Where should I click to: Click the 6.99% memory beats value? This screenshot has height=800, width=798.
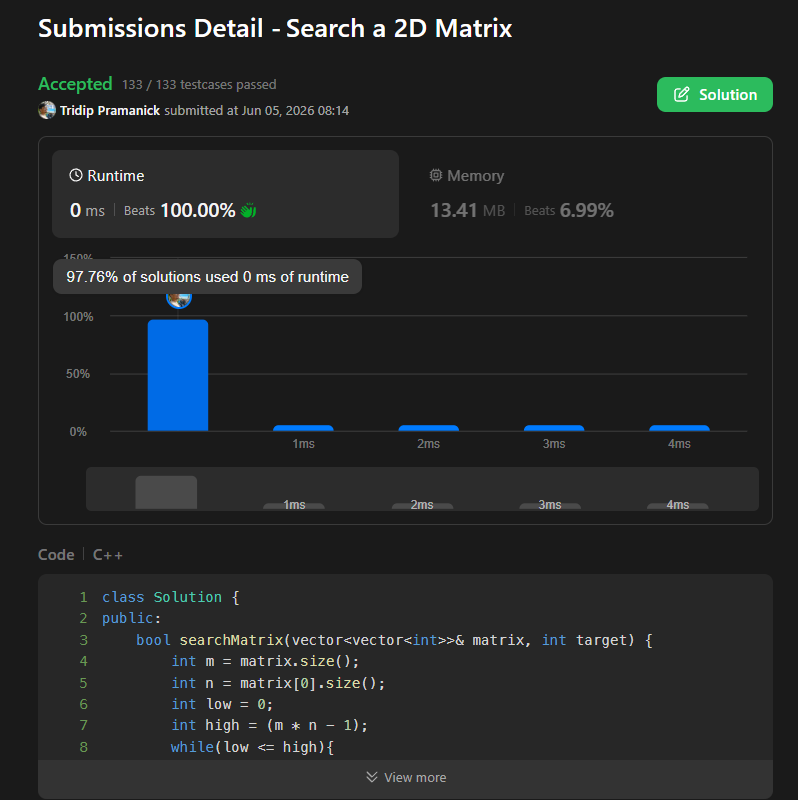(x=587, y=210)
